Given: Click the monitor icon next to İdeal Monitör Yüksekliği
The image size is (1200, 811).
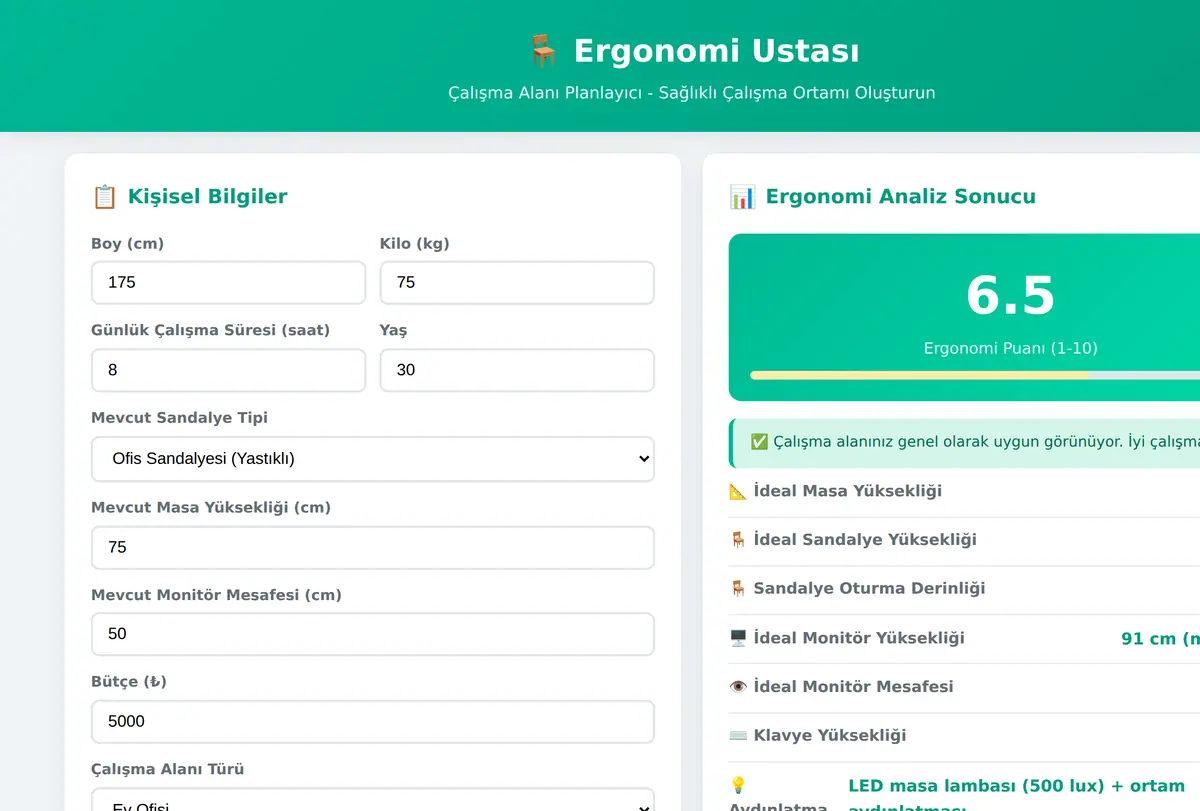Looking at the screenshot, I should (x=738, y=638).
